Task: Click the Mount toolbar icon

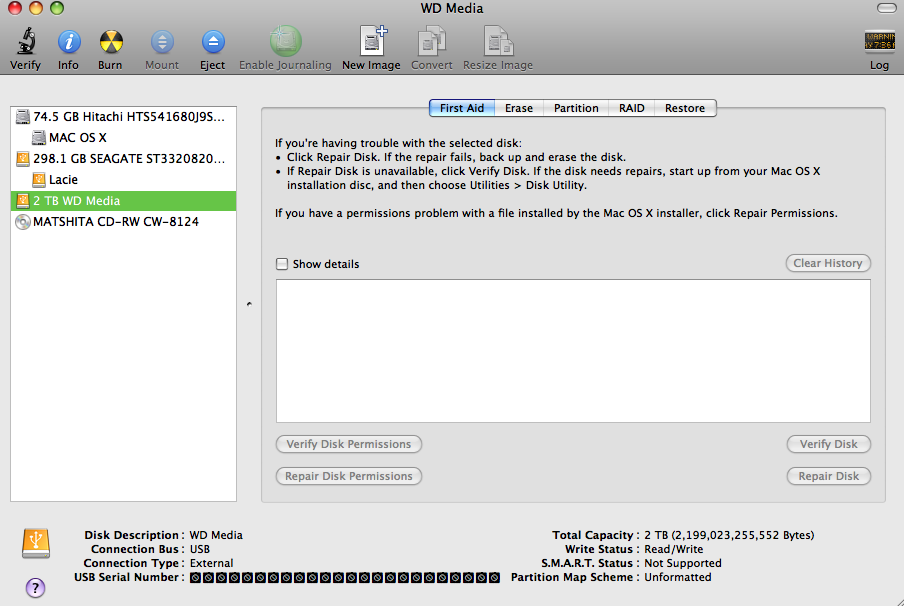Action: 162,42
